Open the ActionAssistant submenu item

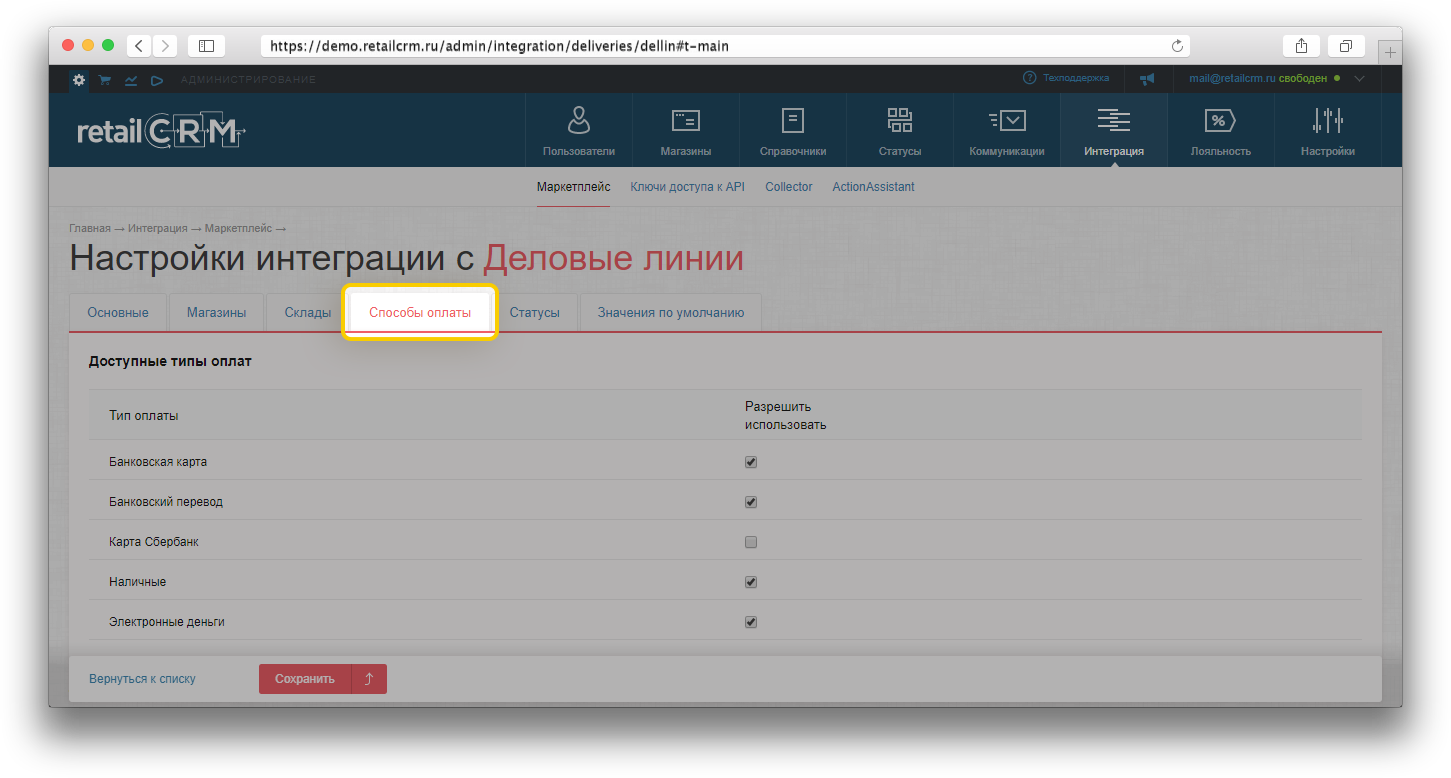874,187
